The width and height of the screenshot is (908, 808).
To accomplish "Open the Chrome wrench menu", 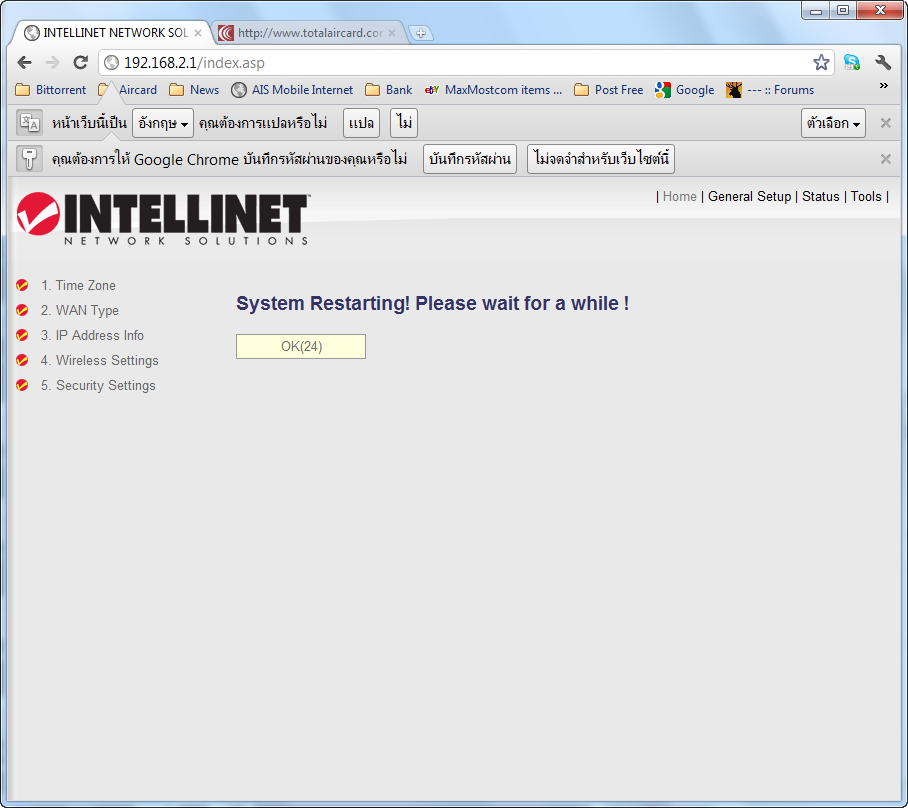I will (883, 63).
